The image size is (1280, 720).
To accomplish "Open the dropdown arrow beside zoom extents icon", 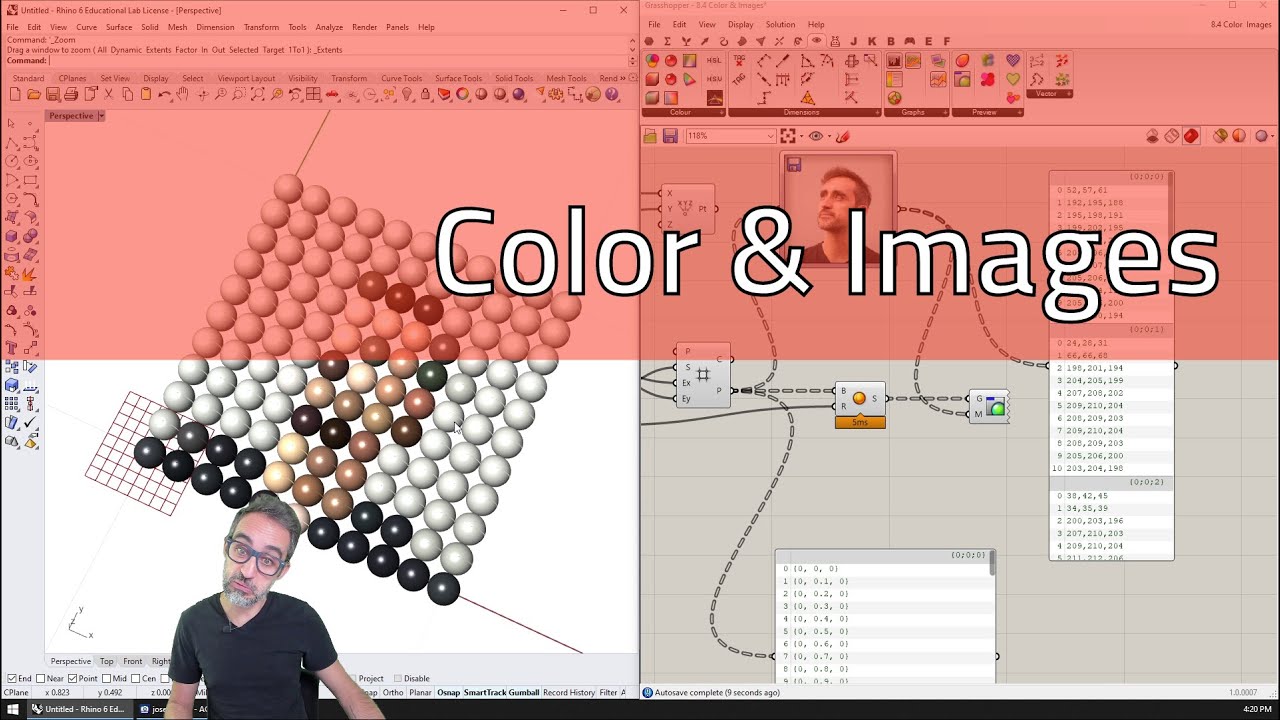I will click(801, 136).
